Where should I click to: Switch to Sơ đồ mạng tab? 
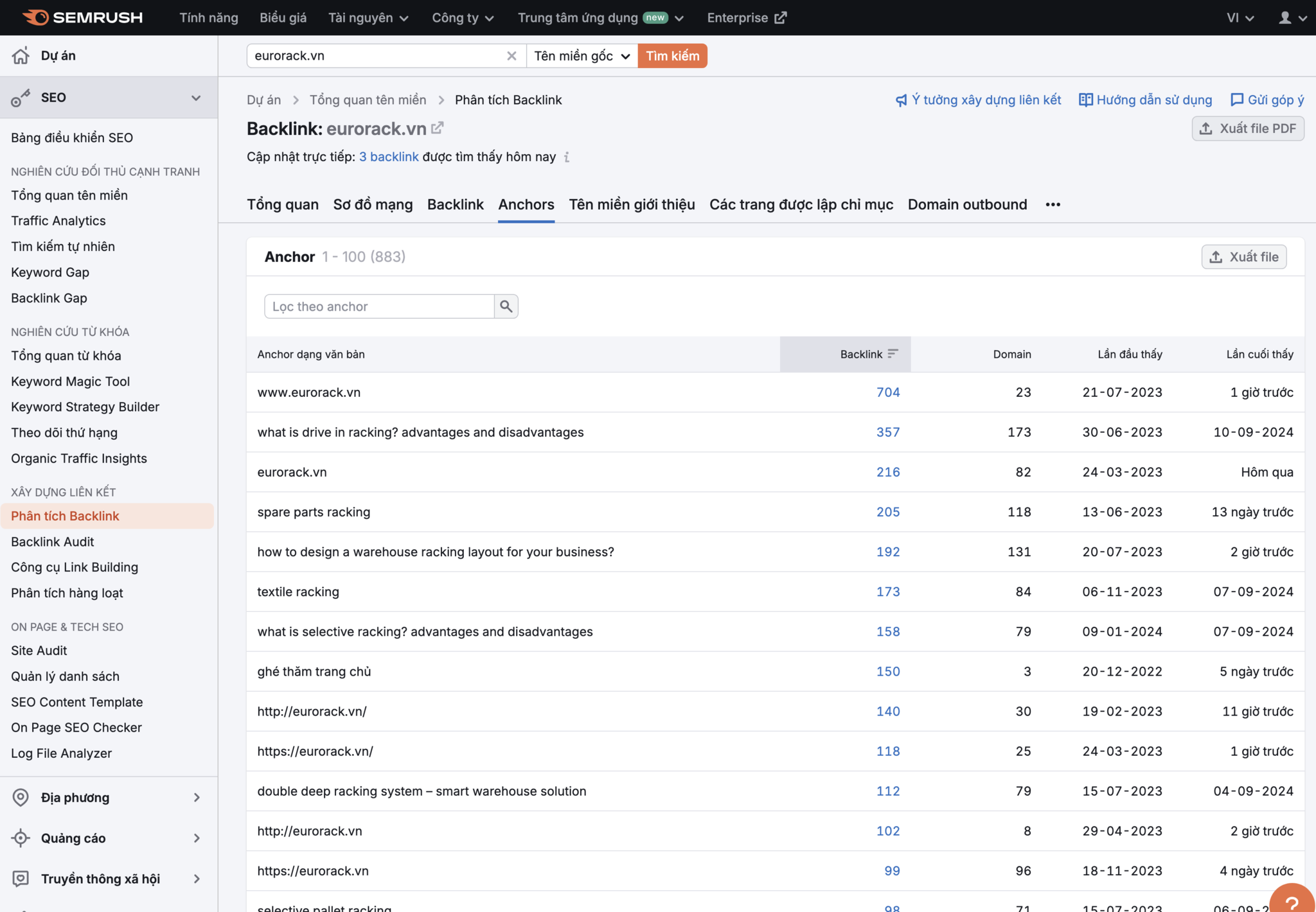tap(373, 204)
